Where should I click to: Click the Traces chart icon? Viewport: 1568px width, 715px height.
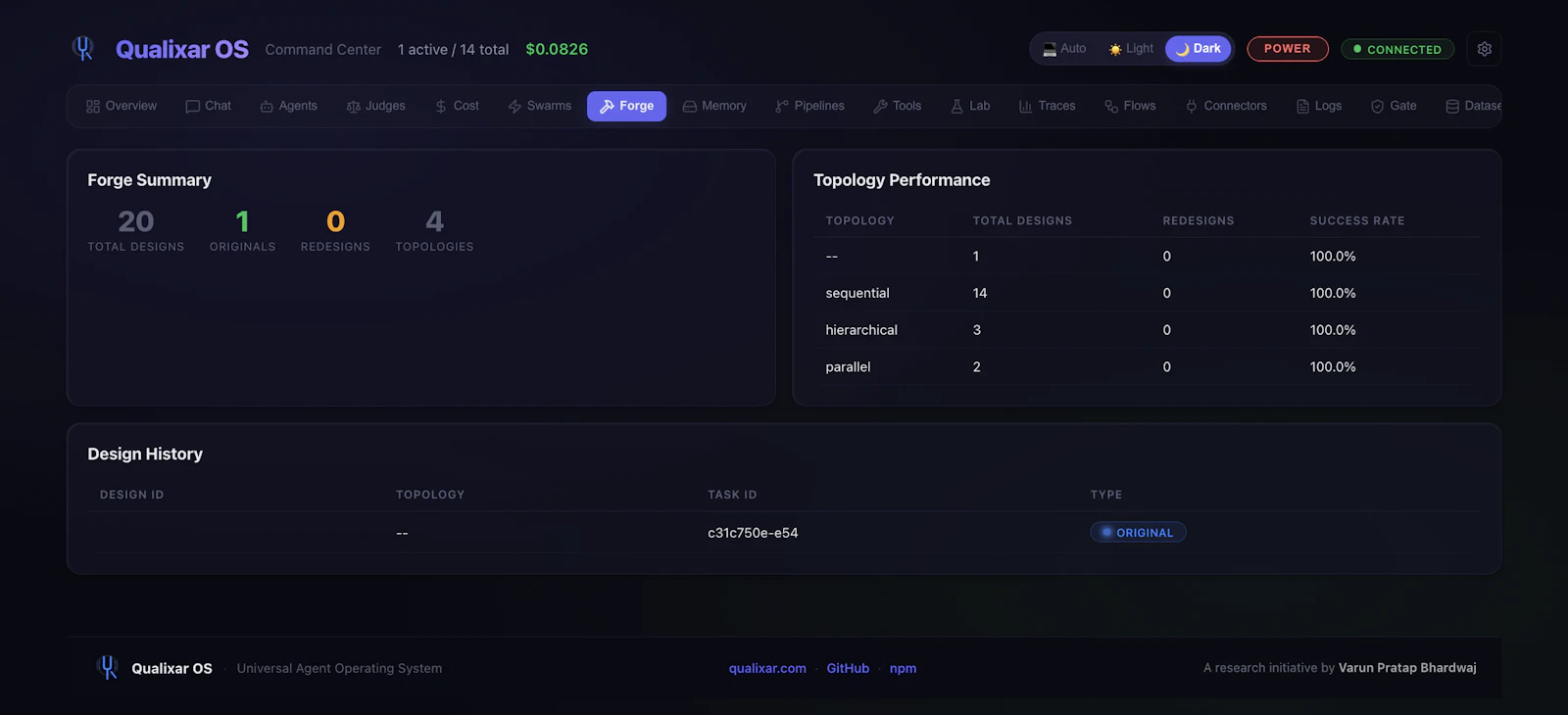(x=1026, y=107)
